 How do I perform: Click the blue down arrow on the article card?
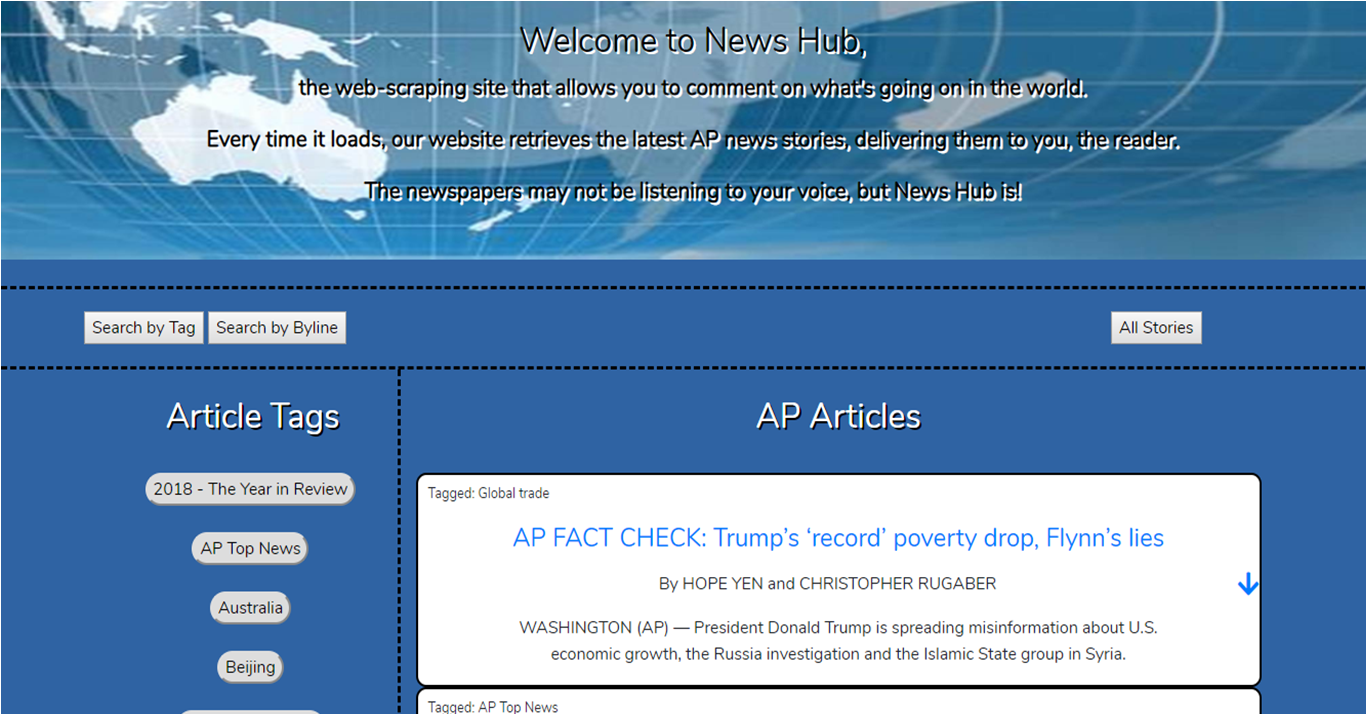1247,584
